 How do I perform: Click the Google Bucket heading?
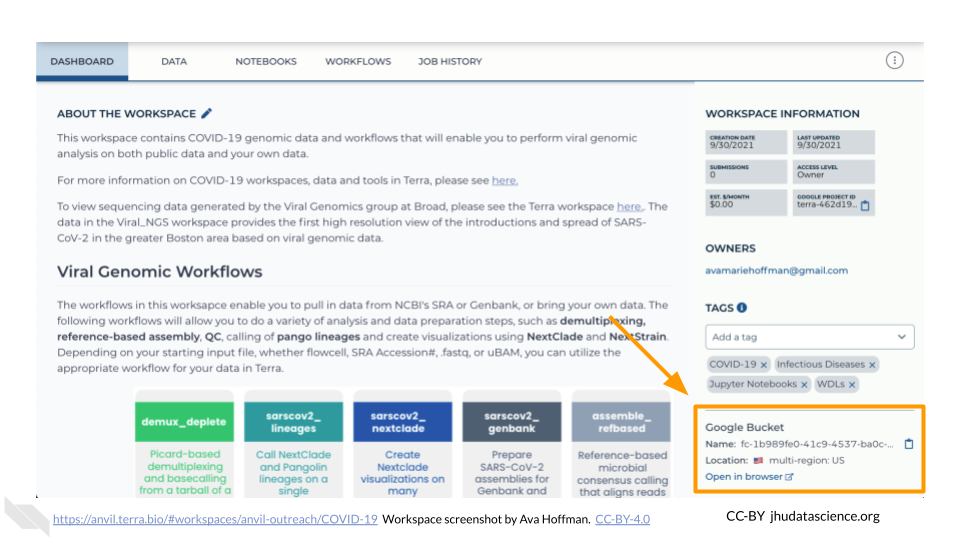click(x=744, y=427)
